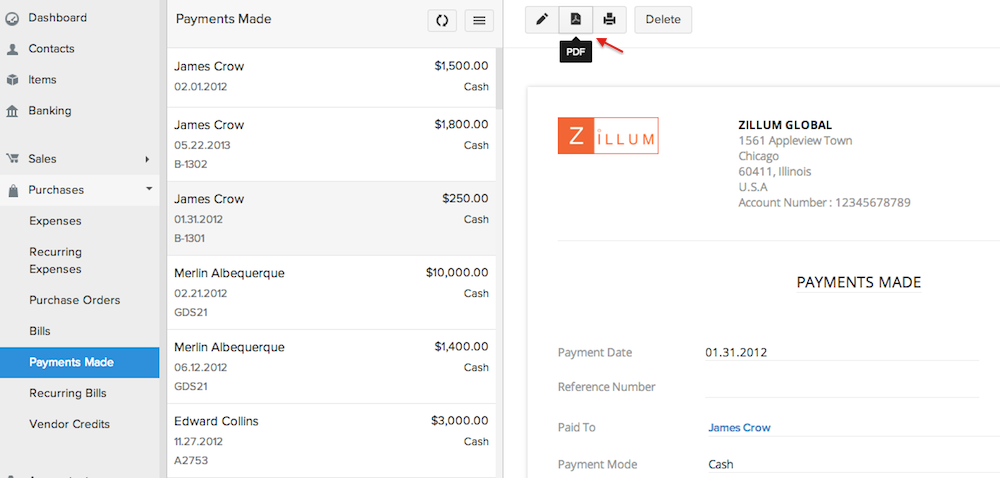Download payment as PDF icon
This screenshot has width=1000, height=478.
tap(575, 19)
